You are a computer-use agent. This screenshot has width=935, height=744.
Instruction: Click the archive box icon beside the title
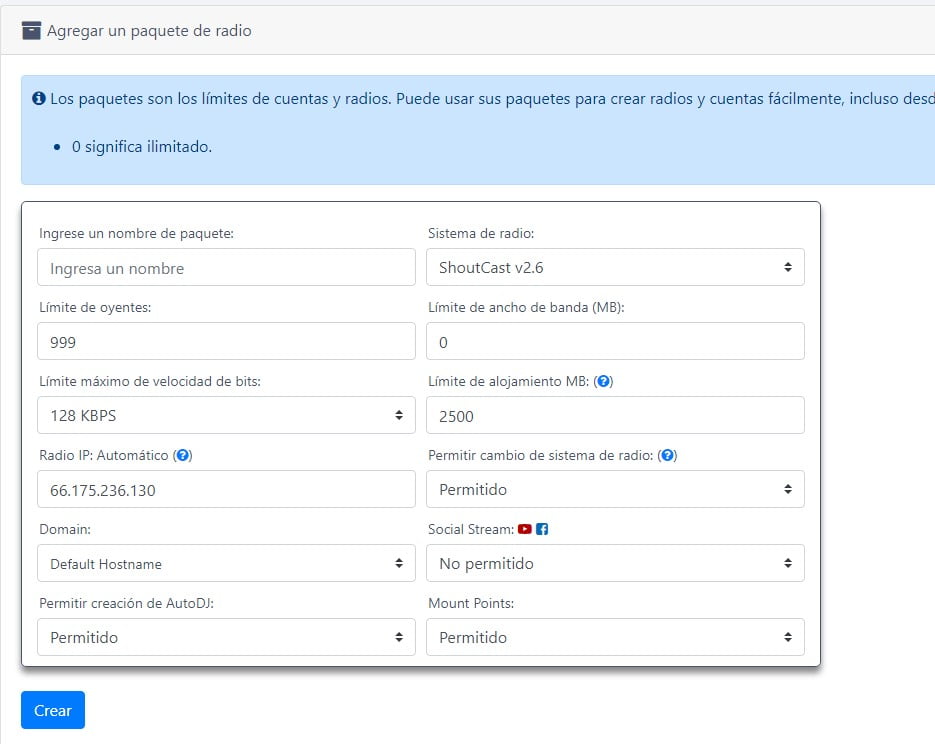[32, 30]
